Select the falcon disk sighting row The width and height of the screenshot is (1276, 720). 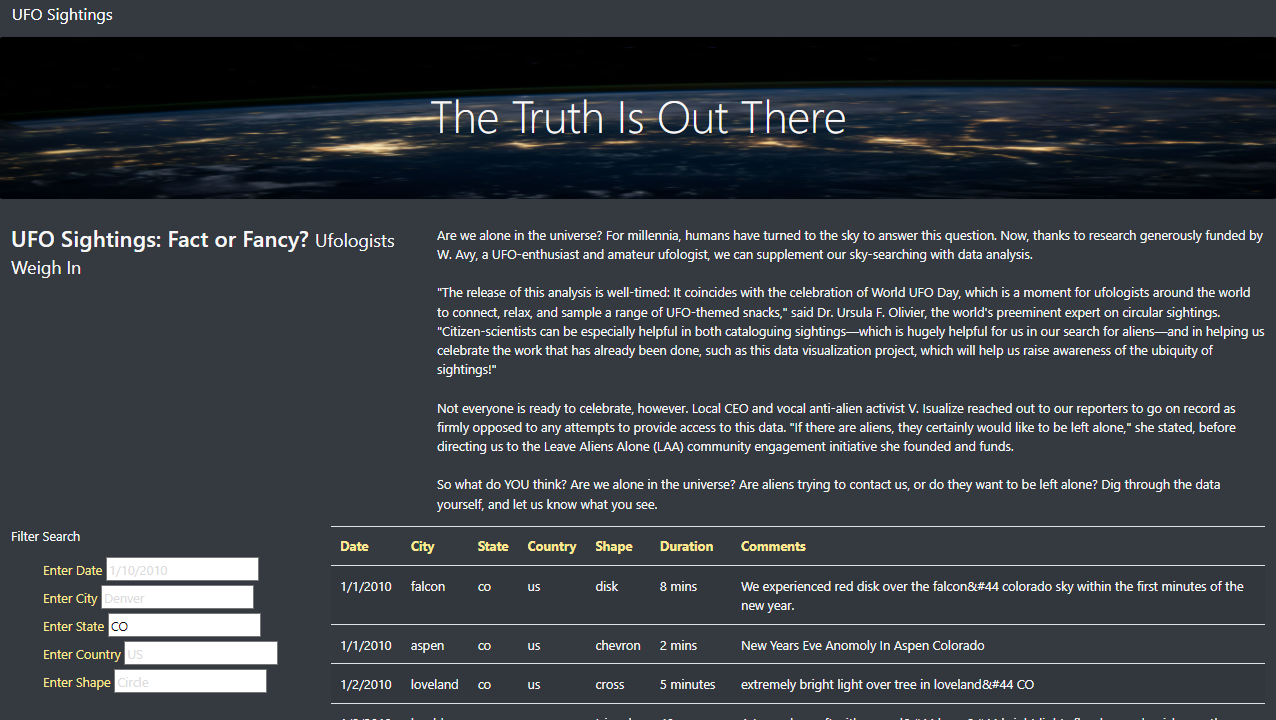click(700, 595)
